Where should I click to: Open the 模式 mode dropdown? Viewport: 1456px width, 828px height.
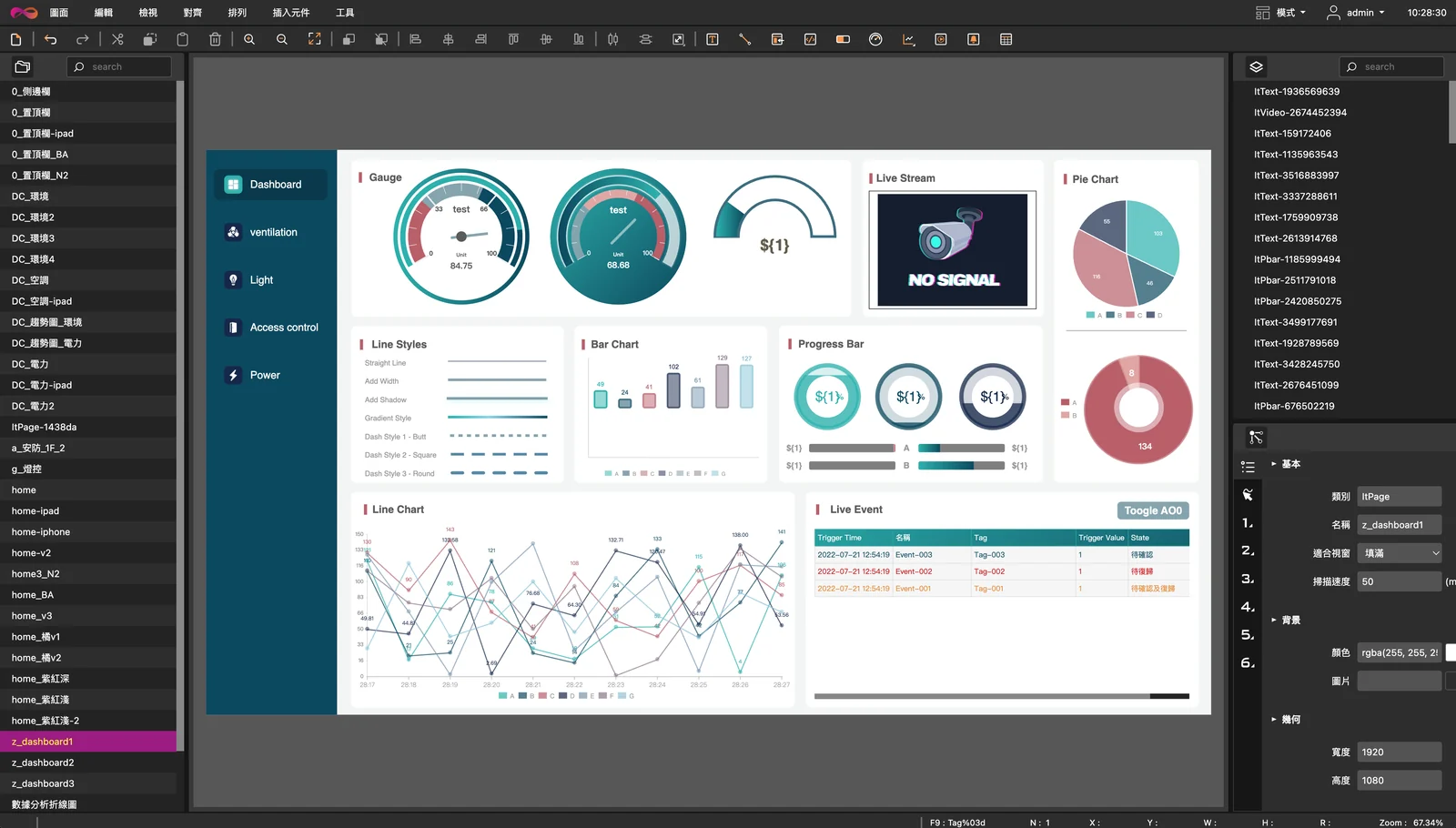[x=1281, y=13]
